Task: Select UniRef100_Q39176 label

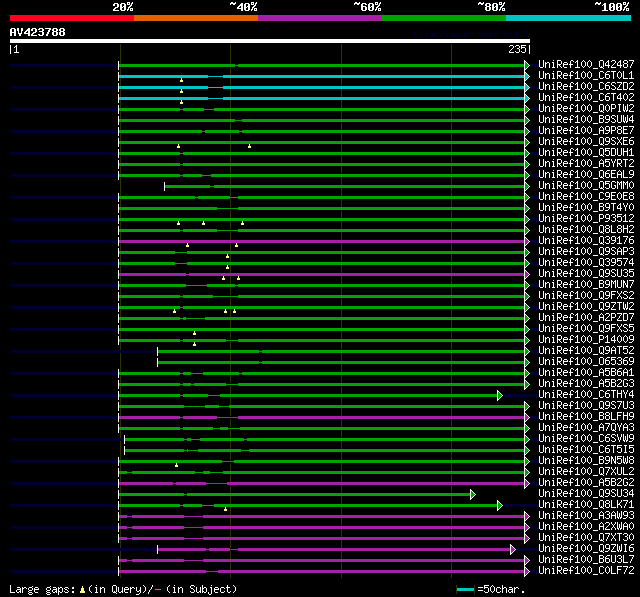Action: pos(586,241)
